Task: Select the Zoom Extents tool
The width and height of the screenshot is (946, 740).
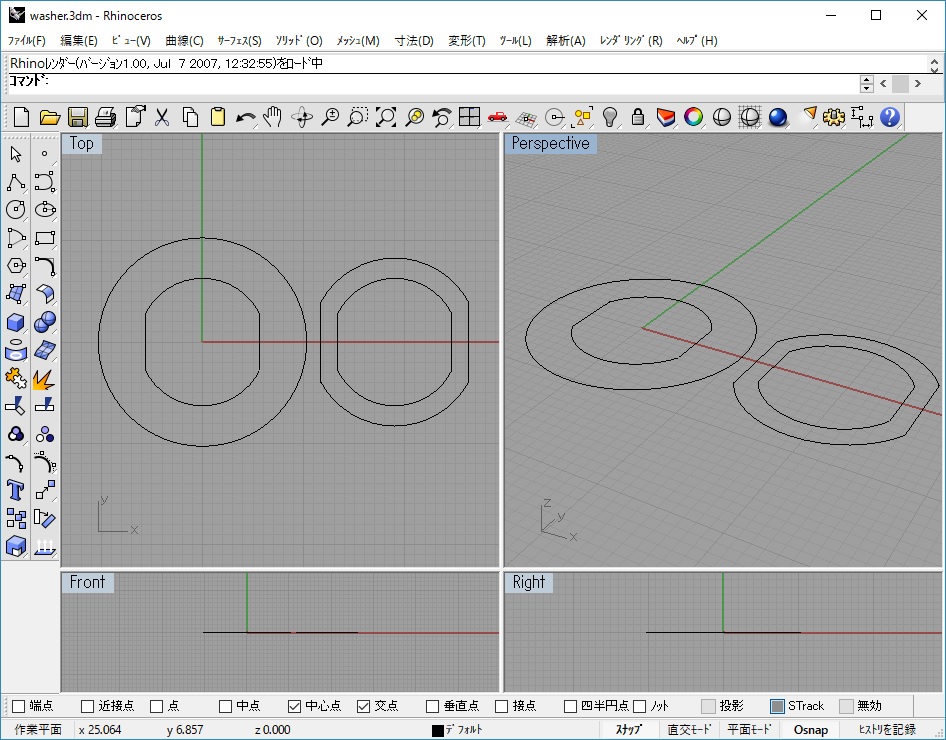Action: tap(386, 117)
